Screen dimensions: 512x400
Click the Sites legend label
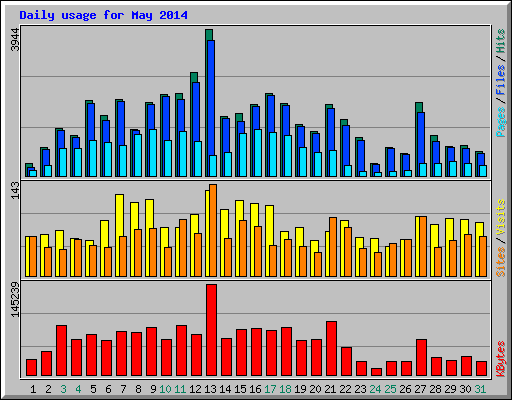coord(501,262)
